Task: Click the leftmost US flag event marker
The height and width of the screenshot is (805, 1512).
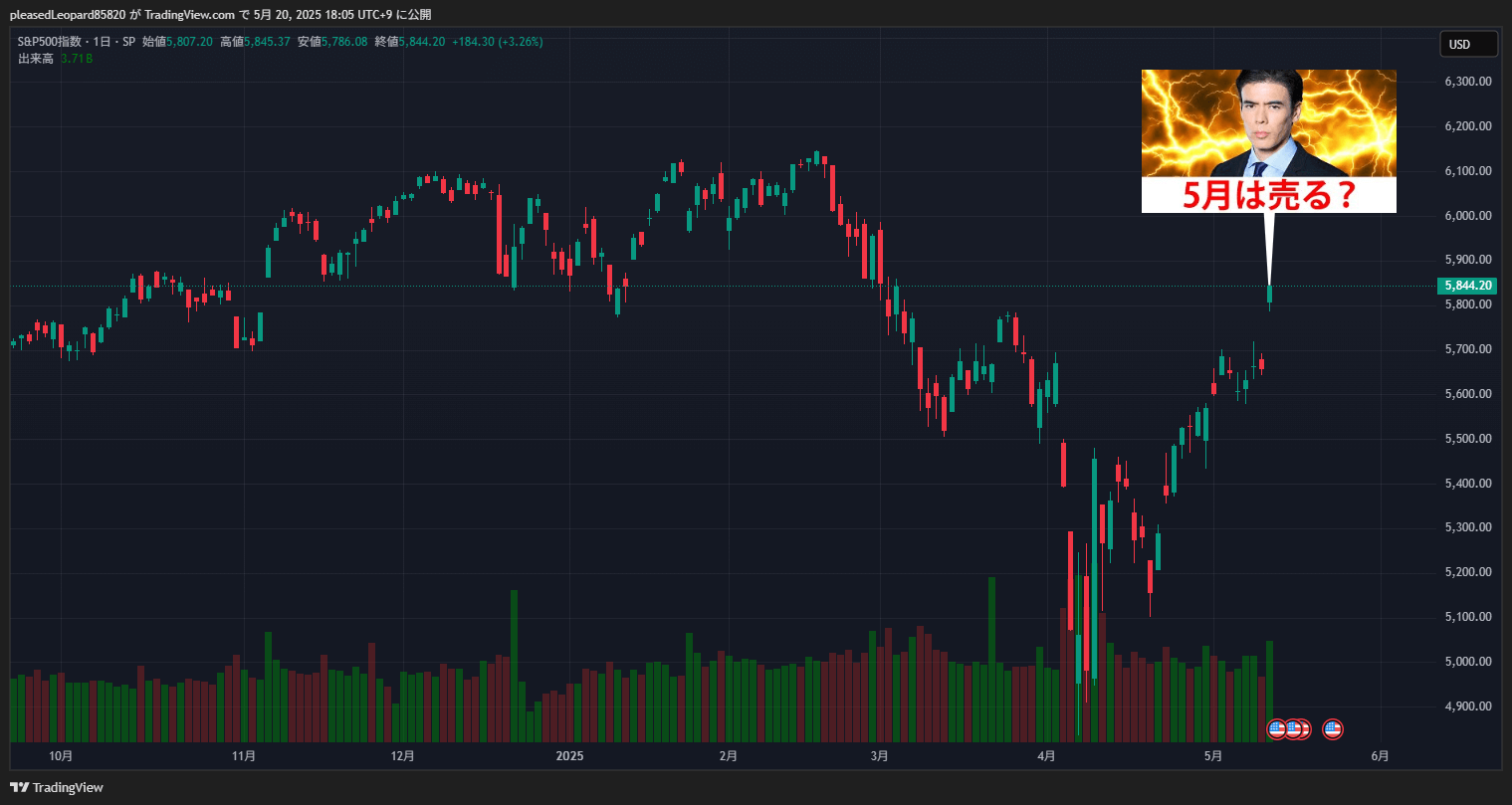Action: [1276, 729]
